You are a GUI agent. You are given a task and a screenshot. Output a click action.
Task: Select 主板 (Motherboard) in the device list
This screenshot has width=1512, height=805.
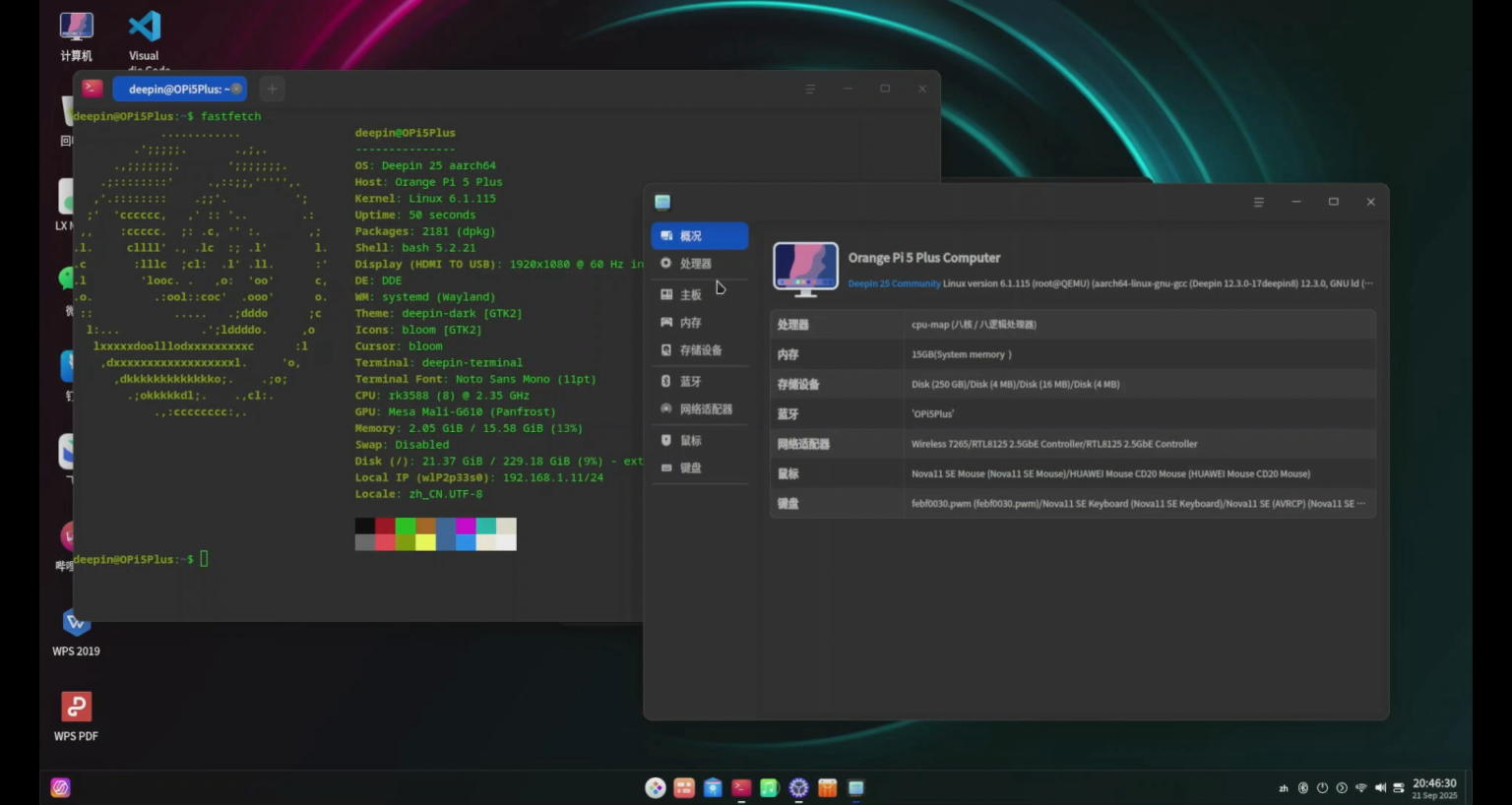pos(690,295)
